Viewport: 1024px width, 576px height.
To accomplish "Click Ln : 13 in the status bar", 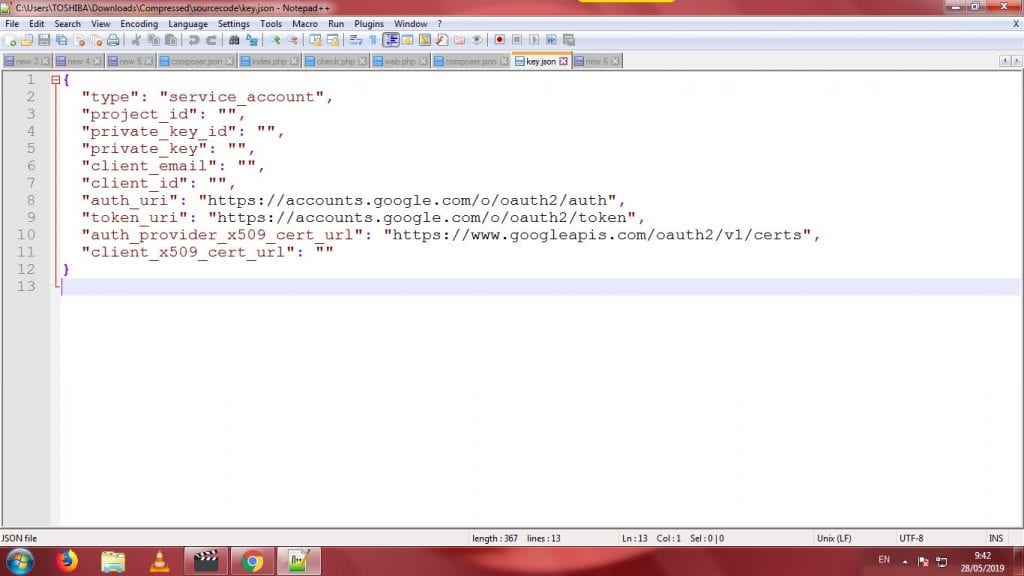I will point(634,538).
